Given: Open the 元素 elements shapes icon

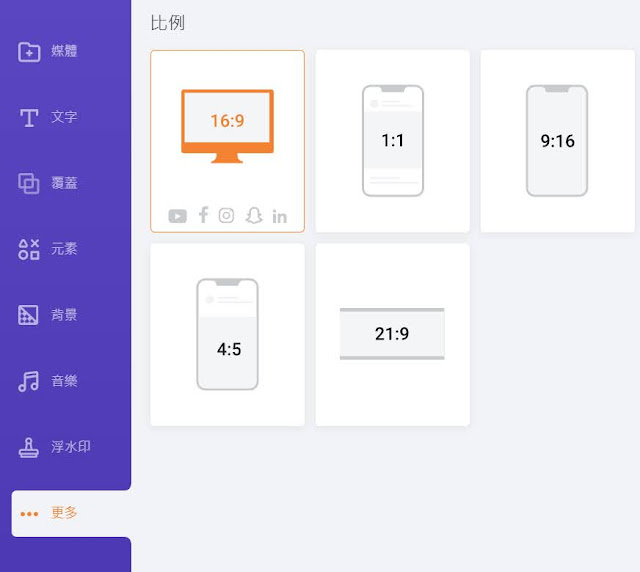Looking at the screenshot, I should [29, 249].
